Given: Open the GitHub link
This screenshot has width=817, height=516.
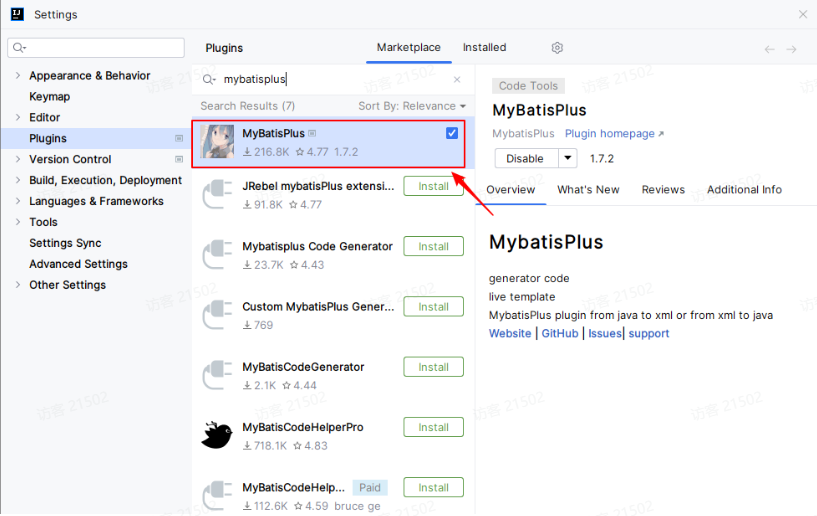Looking at the screenshot, I should pyautogui.click(x=560, y=334).
